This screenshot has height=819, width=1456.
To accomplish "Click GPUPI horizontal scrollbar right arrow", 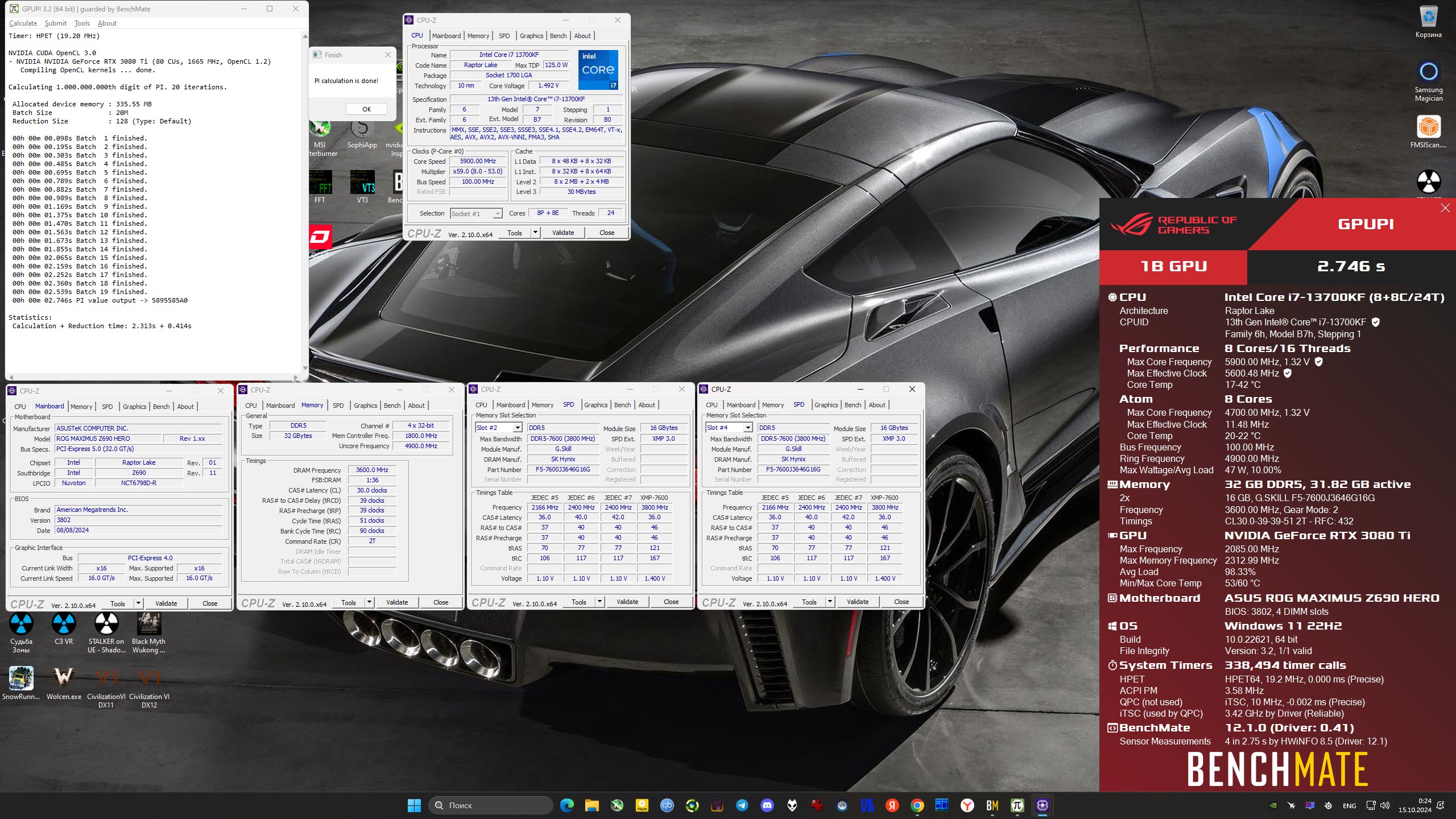I will (296, 377).
